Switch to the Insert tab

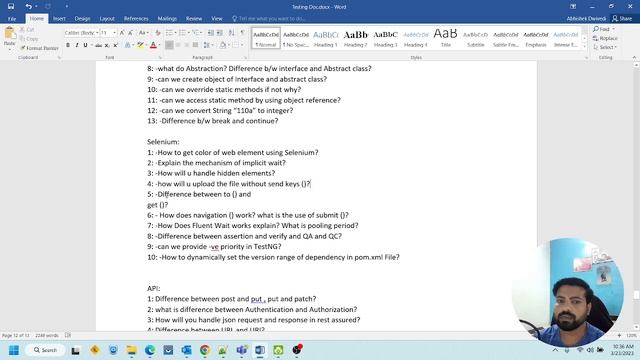coord(59,19)
